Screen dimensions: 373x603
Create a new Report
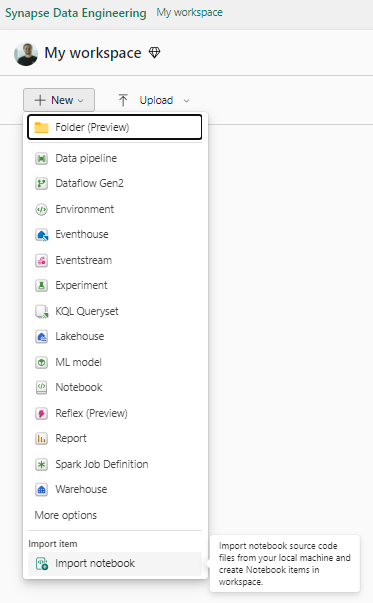click(x=115, y=438)
